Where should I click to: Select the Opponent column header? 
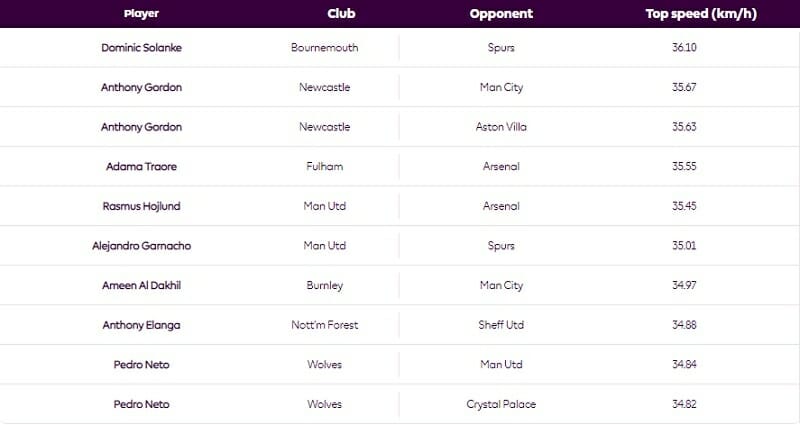[x=501, y=14]
